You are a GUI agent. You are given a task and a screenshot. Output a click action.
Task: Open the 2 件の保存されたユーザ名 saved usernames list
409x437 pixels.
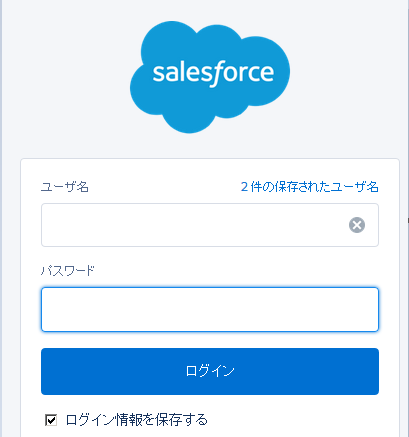(310, 187)
